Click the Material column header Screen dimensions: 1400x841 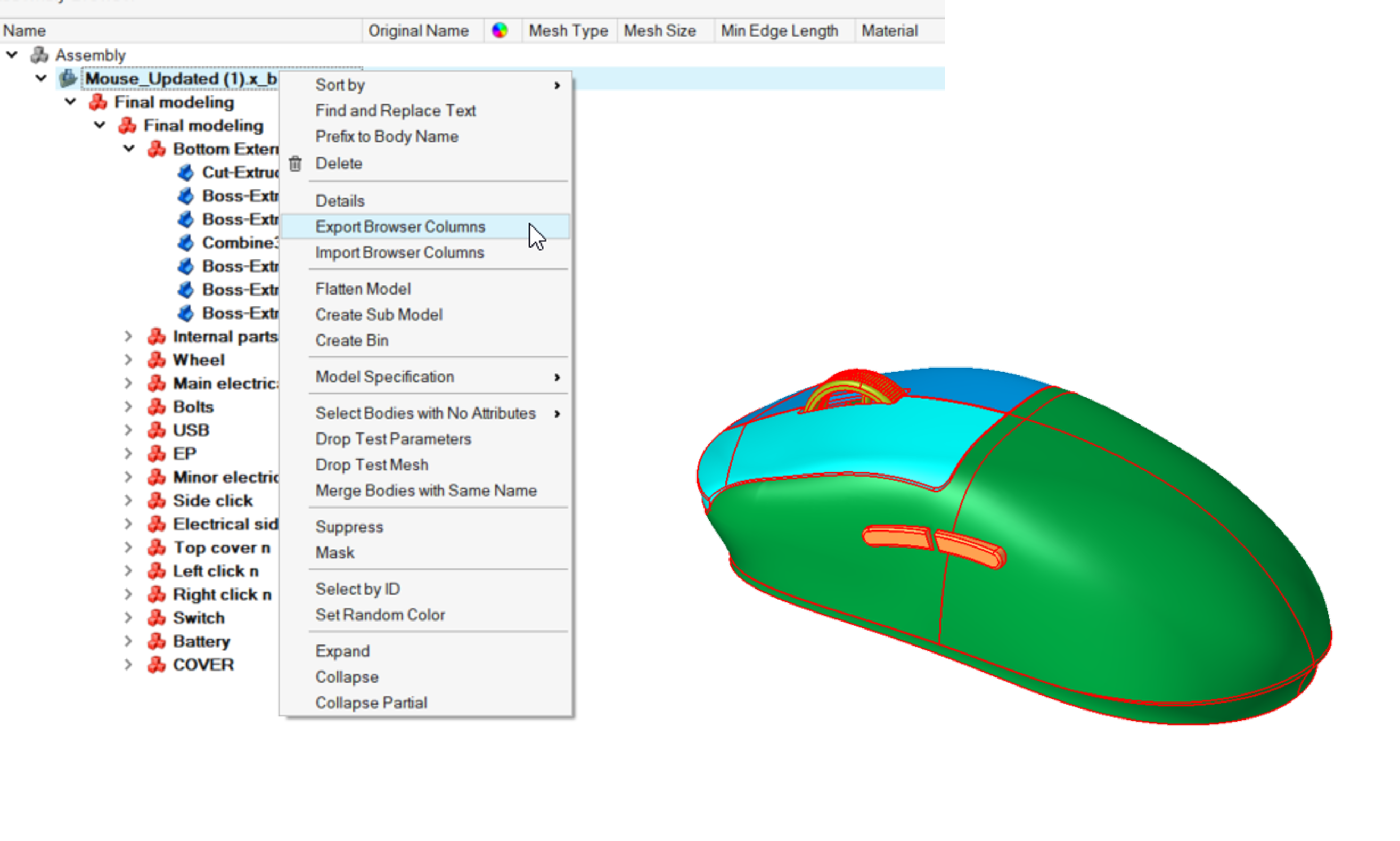point(889,30)
